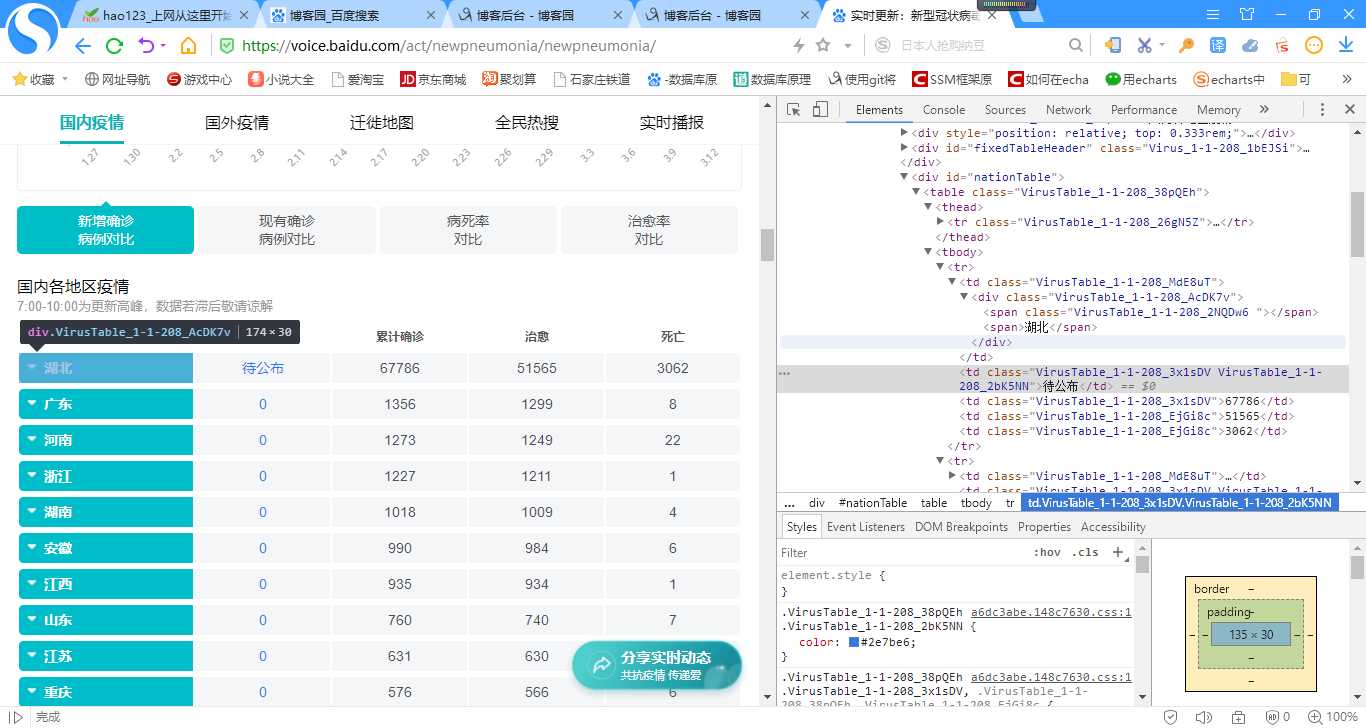The width and height of the screenshot is (1366, 728).
Task: Select 现有确诊 病例对比 chart button
Action: point(287,230)
